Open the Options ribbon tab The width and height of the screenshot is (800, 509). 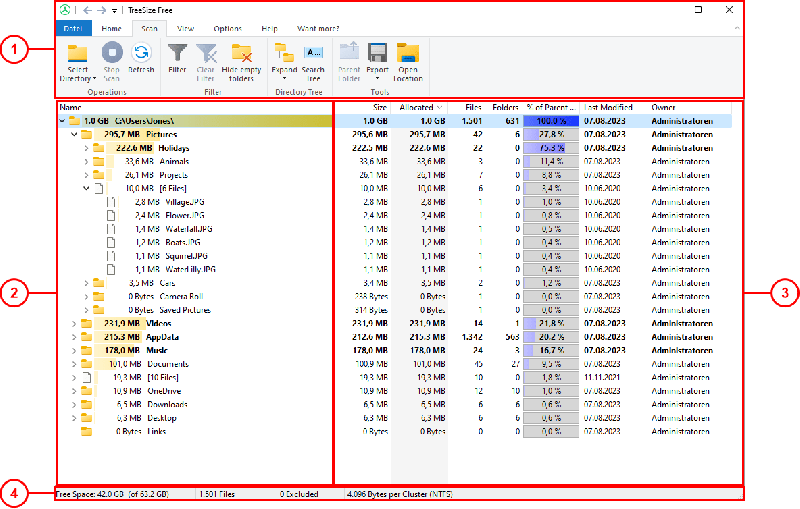point(227,29)
